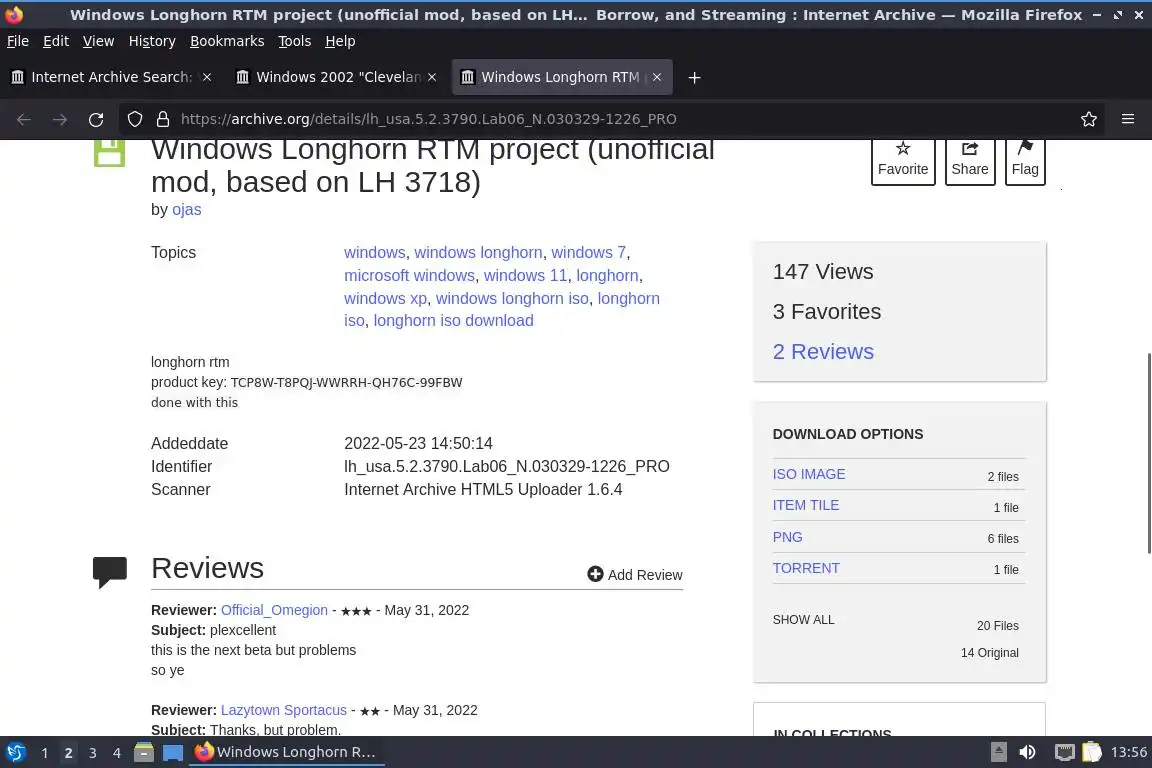
Task: Click the green floppy disk software icon
Action: tap(109, 153)
